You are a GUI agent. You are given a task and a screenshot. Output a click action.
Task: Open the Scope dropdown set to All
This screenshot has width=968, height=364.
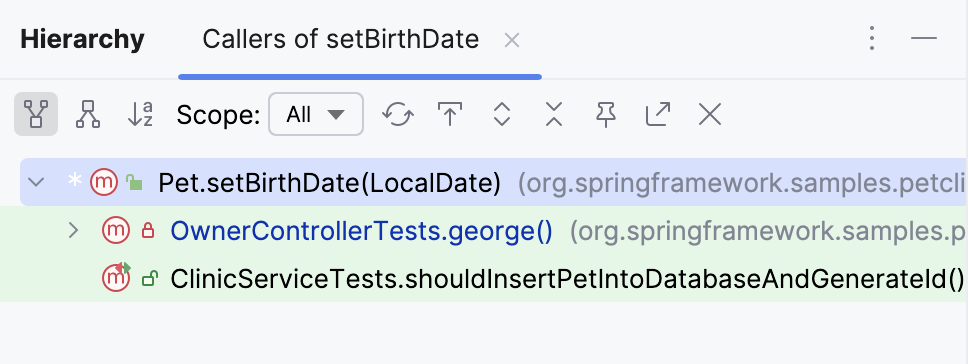[316, 114]
